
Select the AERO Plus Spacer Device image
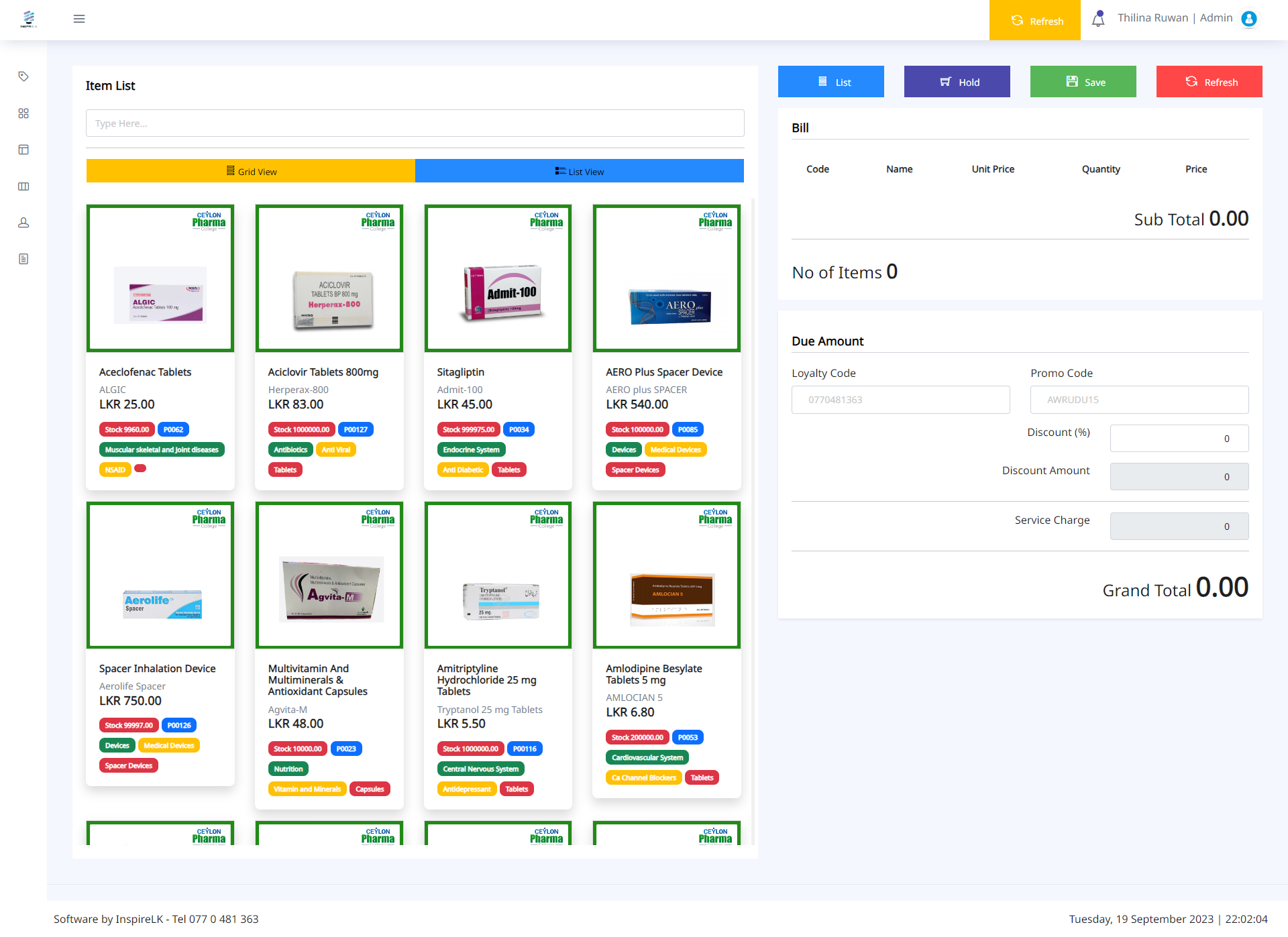[667, 278]
